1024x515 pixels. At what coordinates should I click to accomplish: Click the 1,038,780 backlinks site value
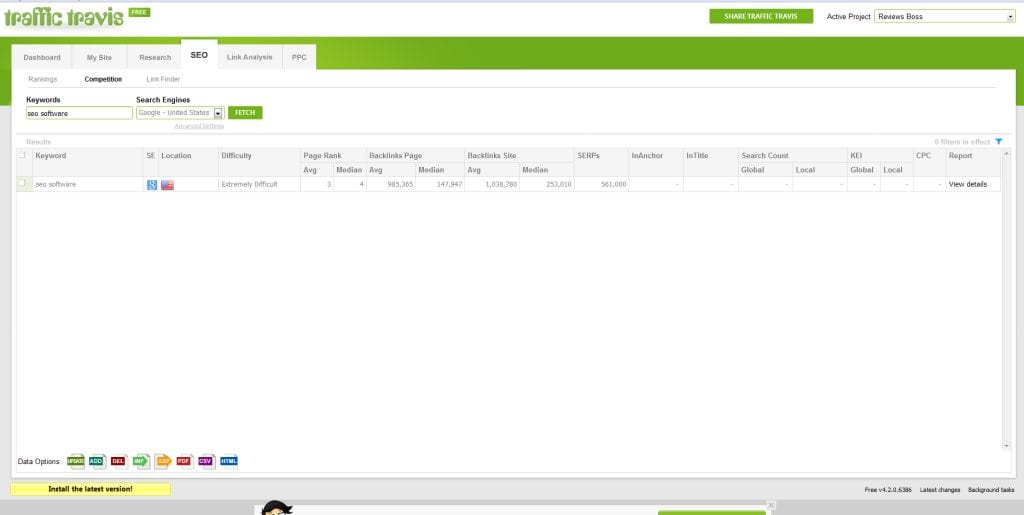pyautogui.click(x=502, y=185)
